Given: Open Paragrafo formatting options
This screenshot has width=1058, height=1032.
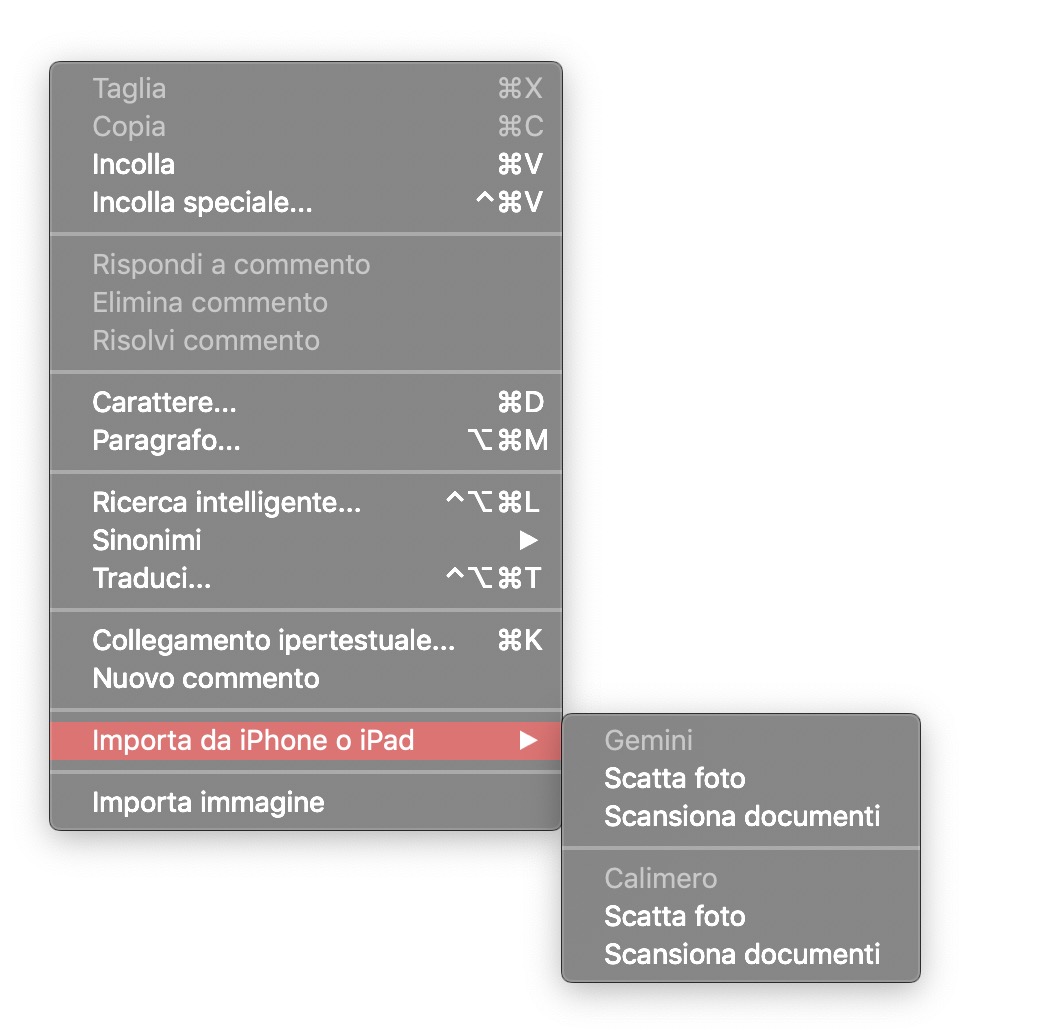Looking at the screenshot, I should (x=166, y=441).
